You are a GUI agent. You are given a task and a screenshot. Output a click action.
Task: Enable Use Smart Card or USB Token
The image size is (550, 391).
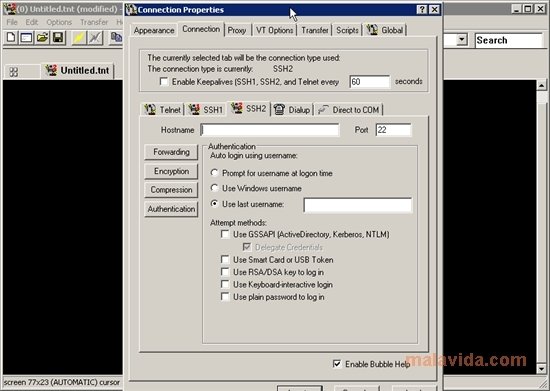[225, 259]
